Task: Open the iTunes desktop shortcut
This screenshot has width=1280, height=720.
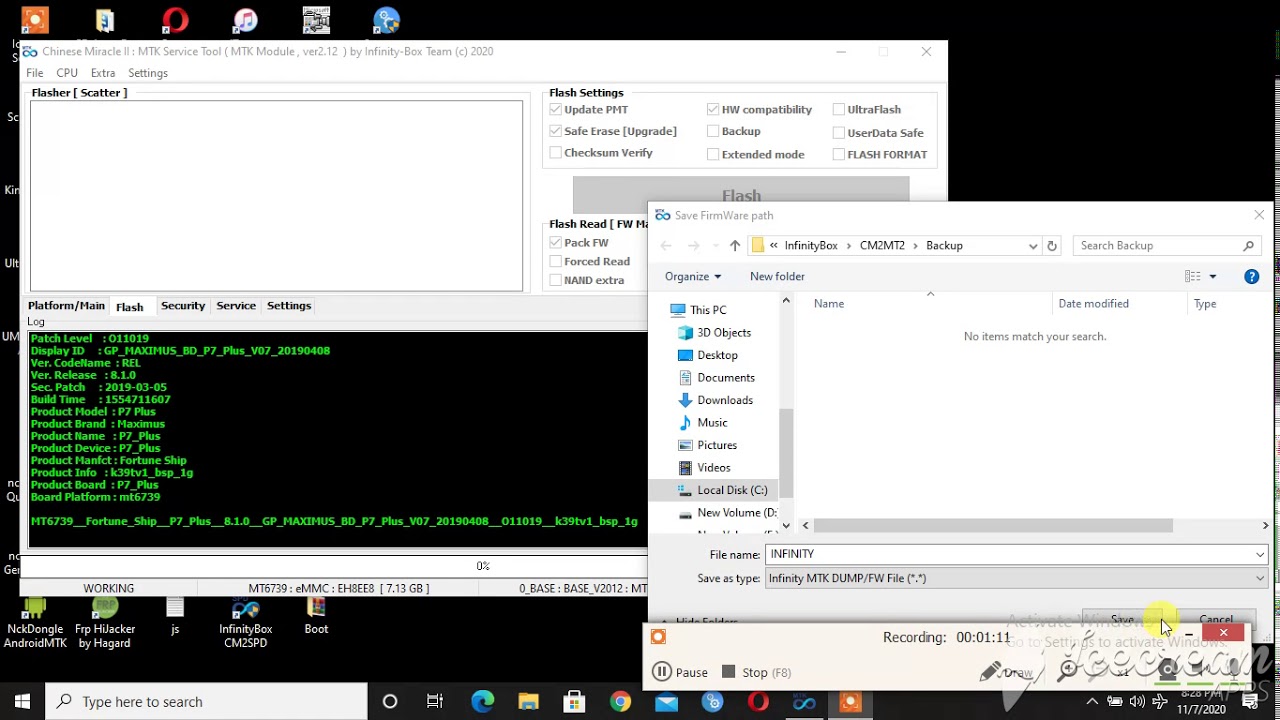Action: point(245,20)
